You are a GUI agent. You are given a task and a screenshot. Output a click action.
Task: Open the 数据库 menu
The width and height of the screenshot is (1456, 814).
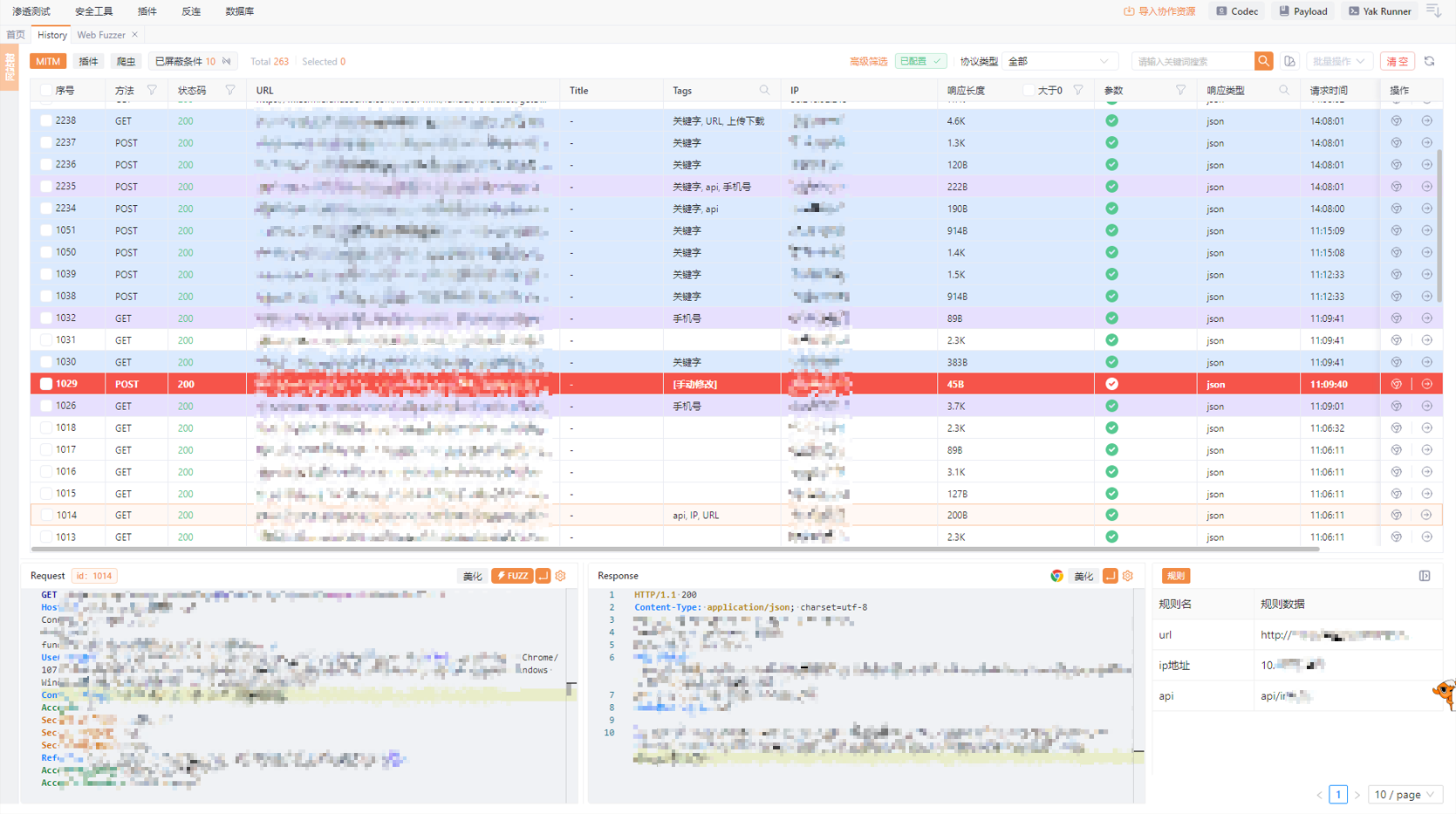[x=240, y=11]
